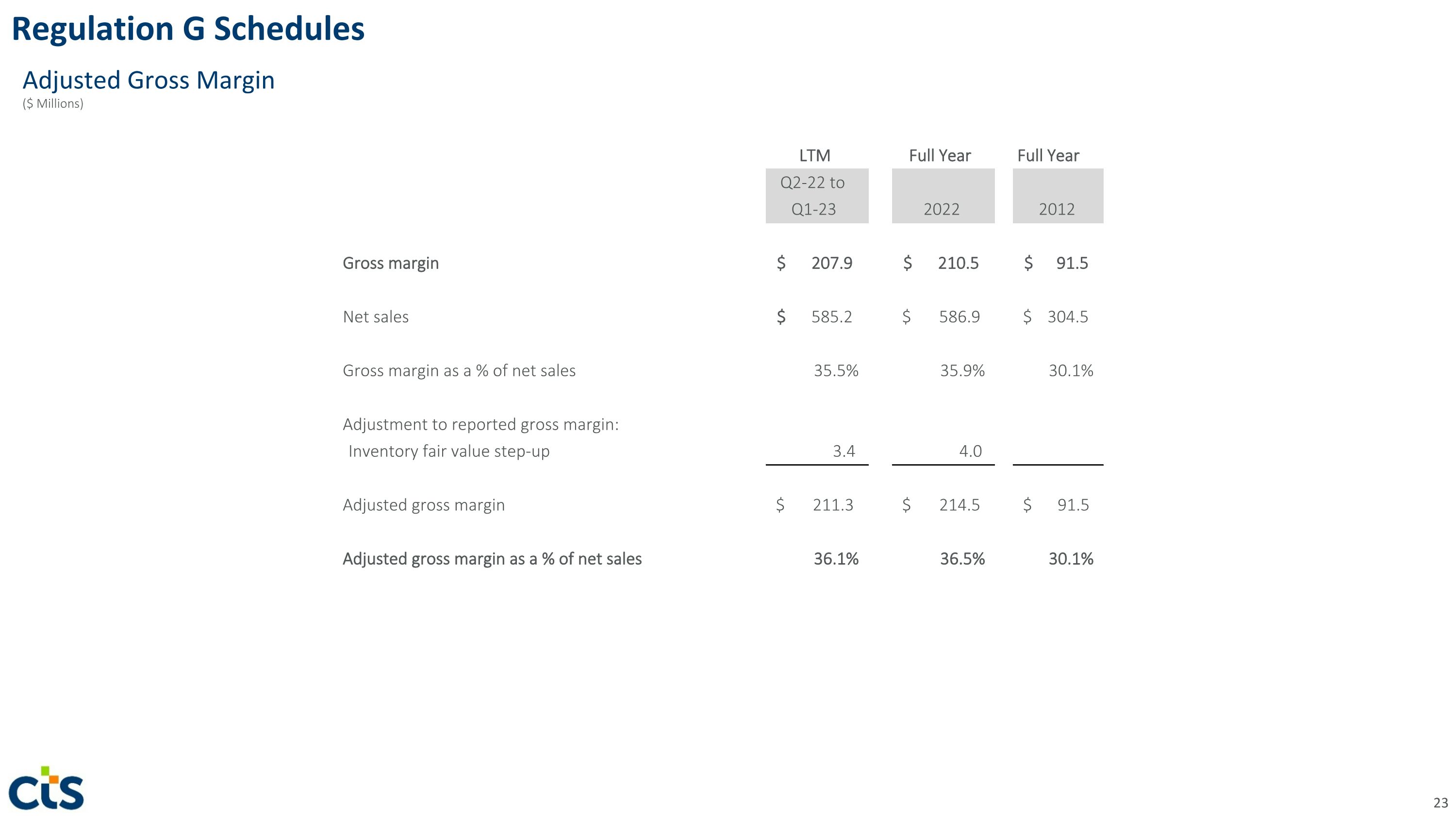Click LTM gross margin value 207.9

click(x=831, y=263)
